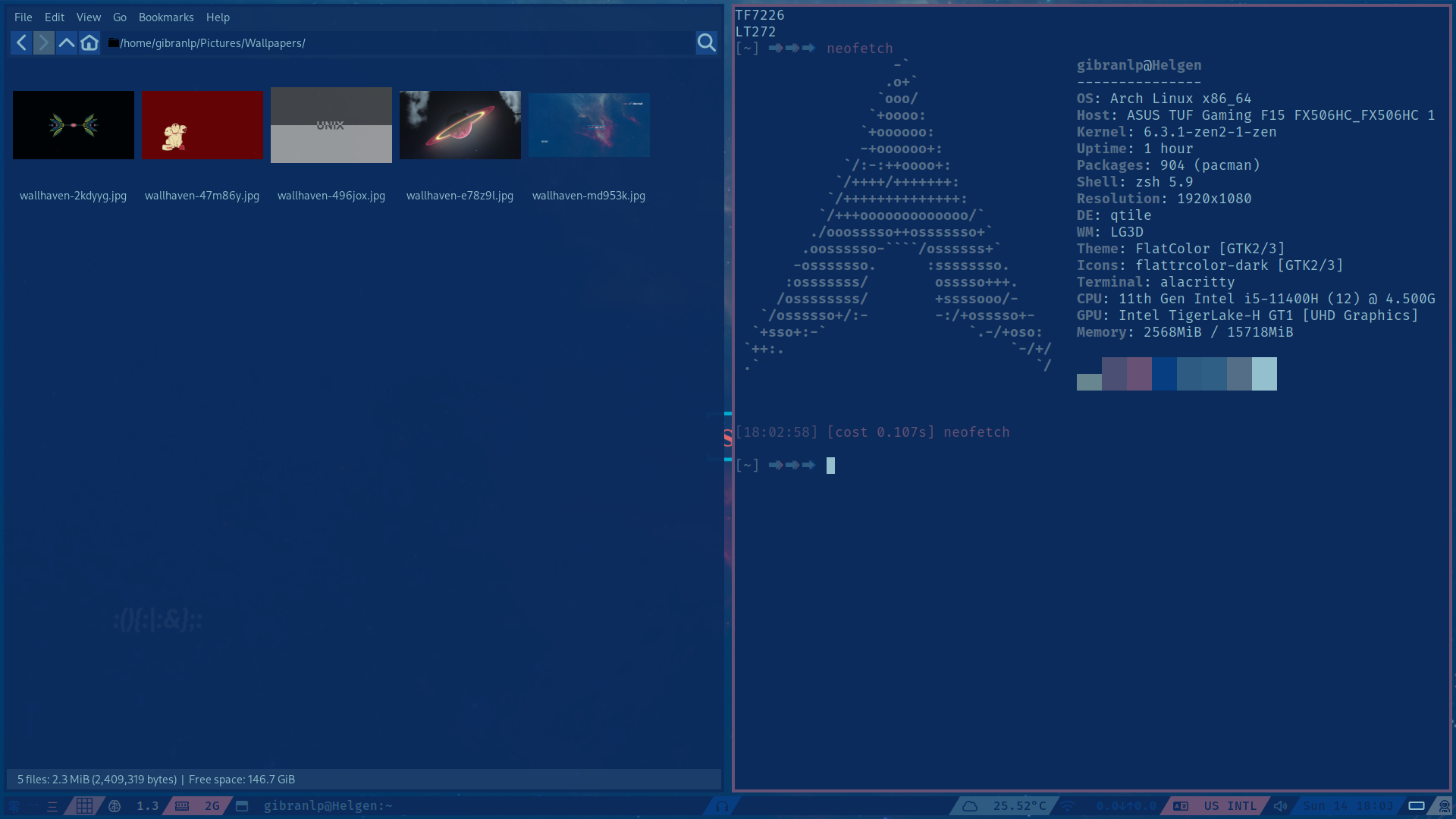Click the lightest blue neofetch color block
The width and height of the screenshot is (1456, 819).
point(1264,374)
